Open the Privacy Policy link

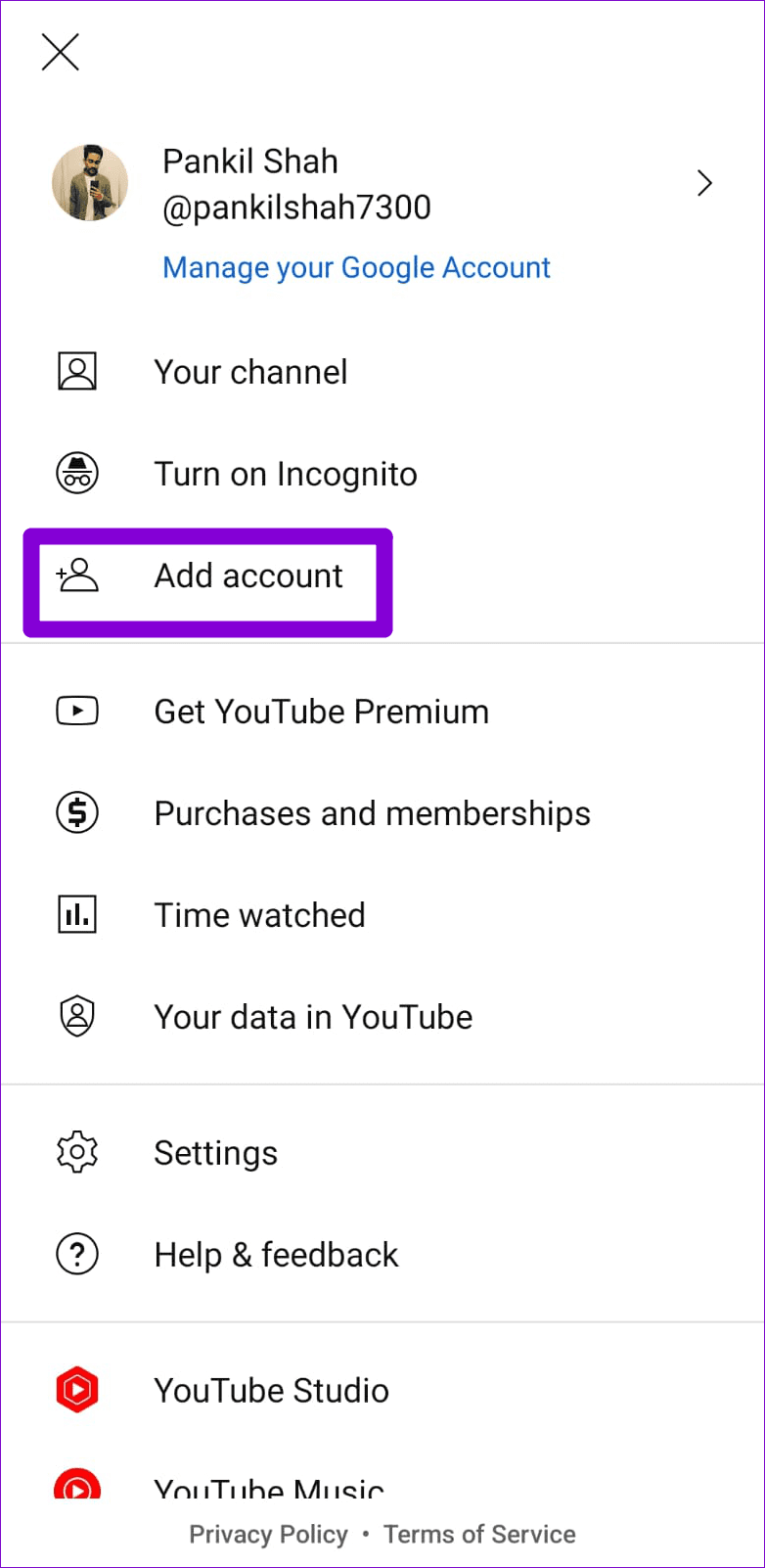tap(268, 1534)
